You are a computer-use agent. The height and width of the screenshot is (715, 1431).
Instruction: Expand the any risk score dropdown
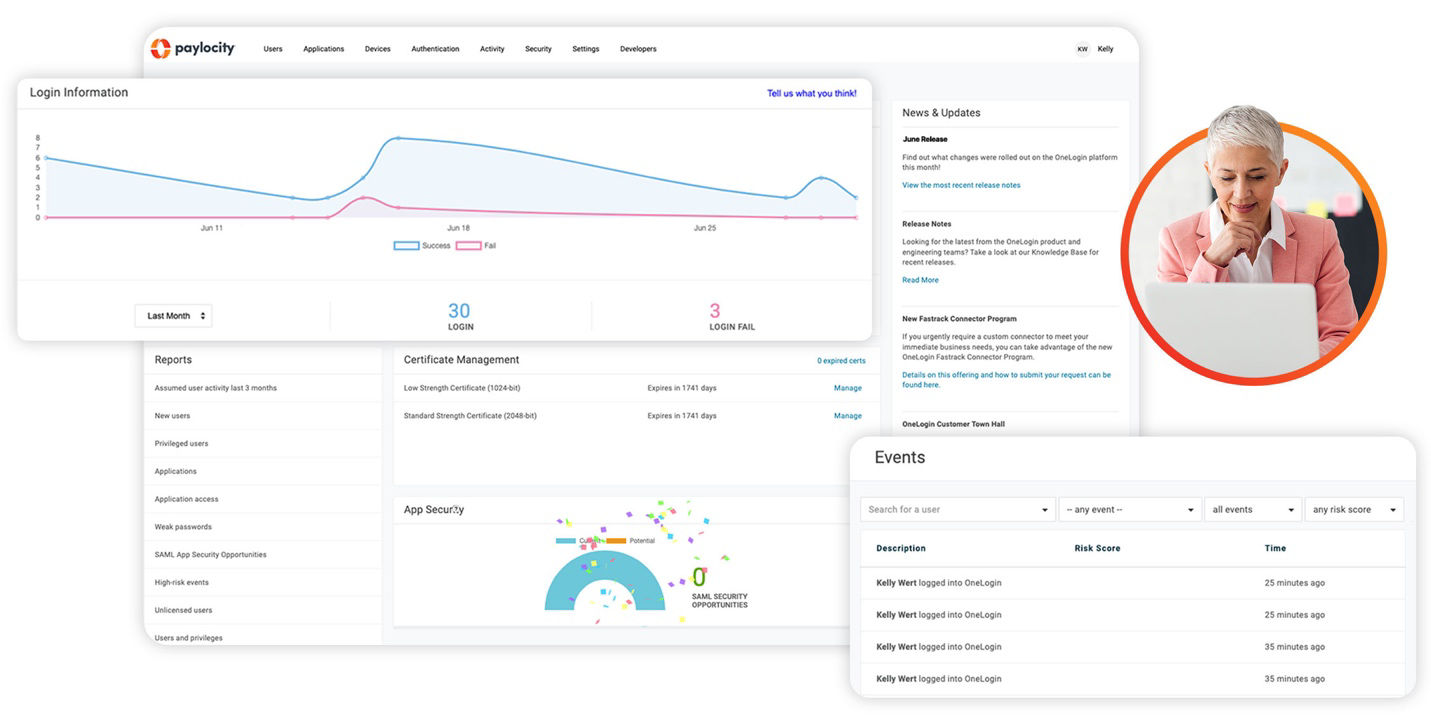(1353, 510)
